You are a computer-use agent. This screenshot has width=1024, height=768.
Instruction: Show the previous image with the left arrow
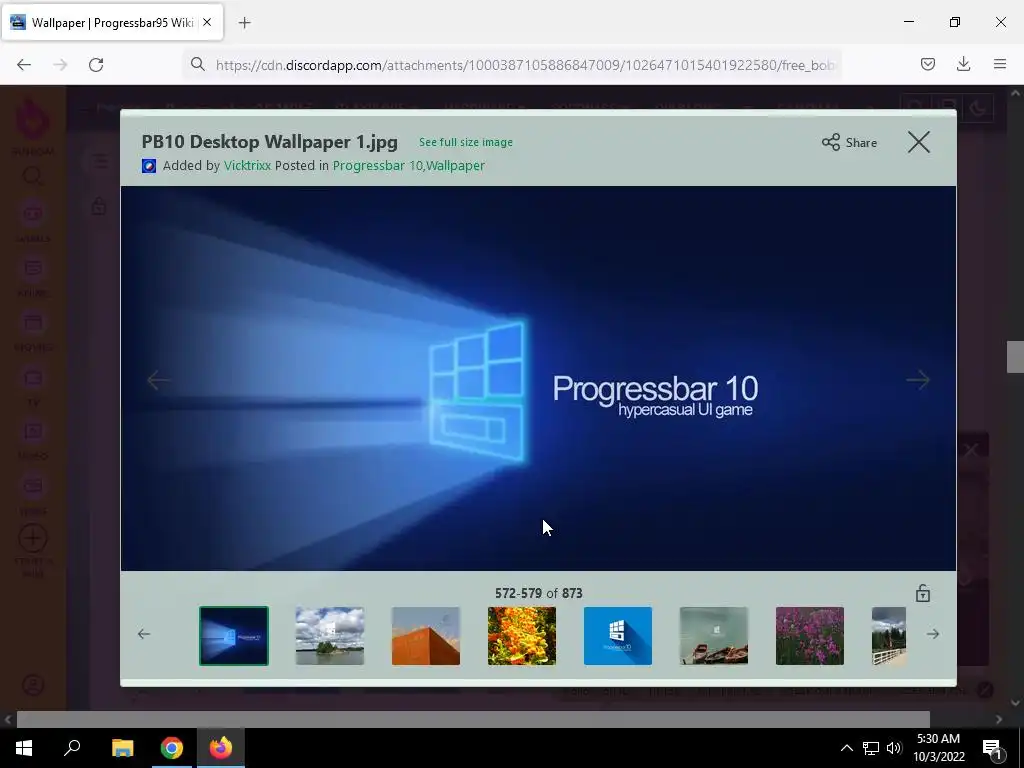158,379
